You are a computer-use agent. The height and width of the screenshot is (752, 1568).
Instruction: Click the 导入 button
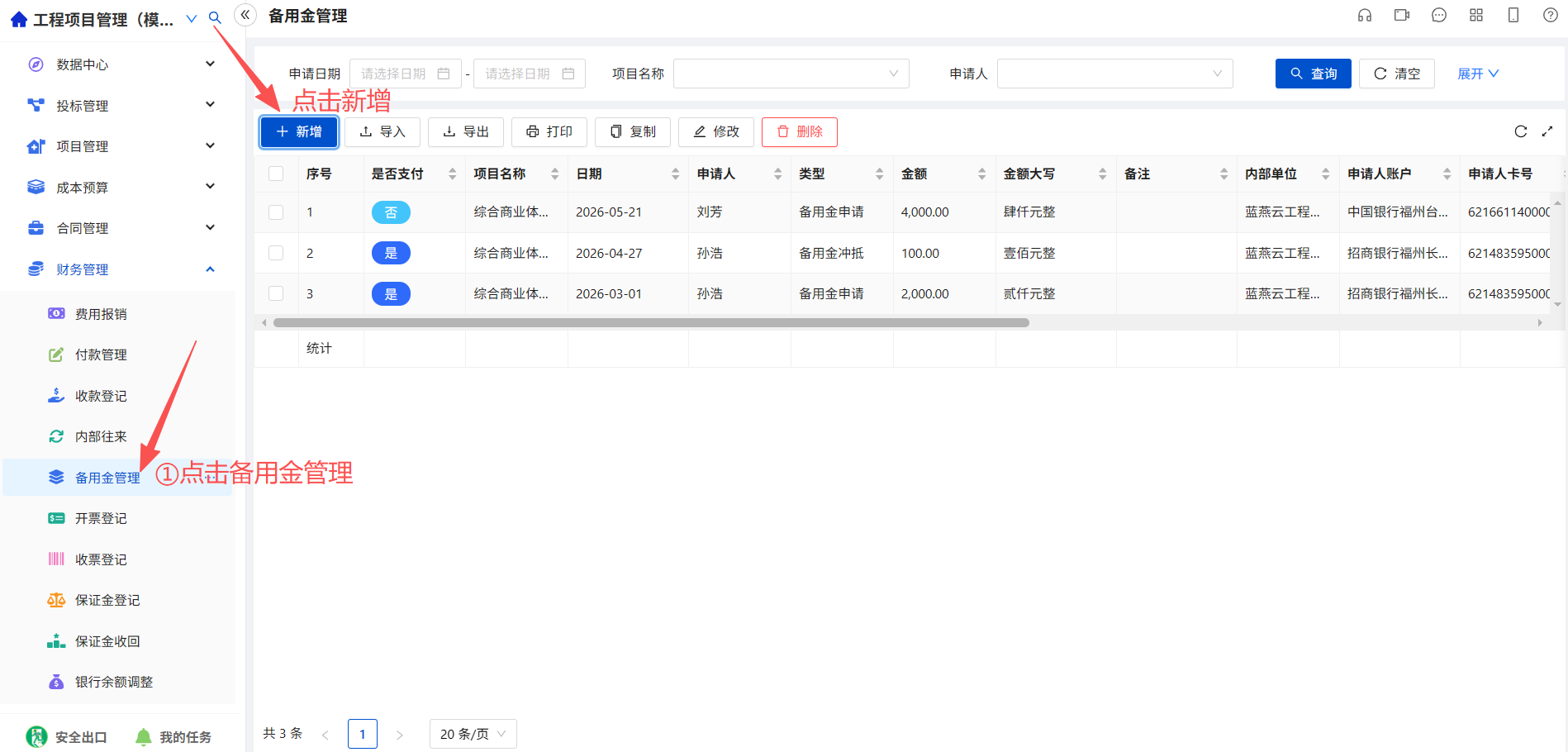tap(382, 131)
